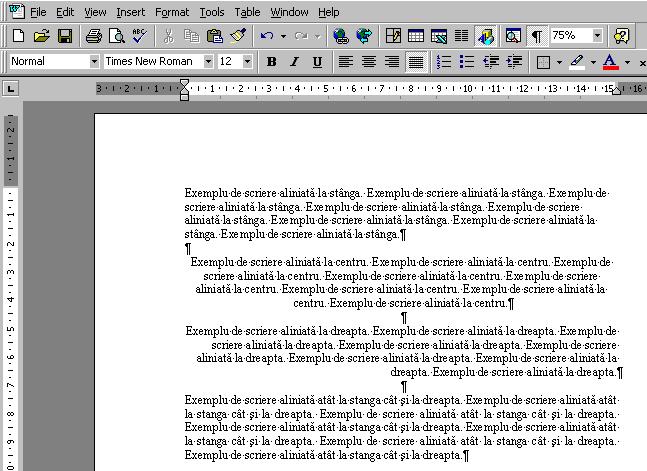
Task: Apply bulleted list formatting
Action: coord(467,62)
